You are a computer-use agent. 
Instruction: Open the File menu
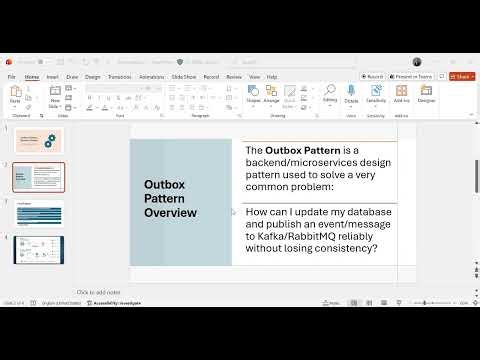click(x=12, y=77)
